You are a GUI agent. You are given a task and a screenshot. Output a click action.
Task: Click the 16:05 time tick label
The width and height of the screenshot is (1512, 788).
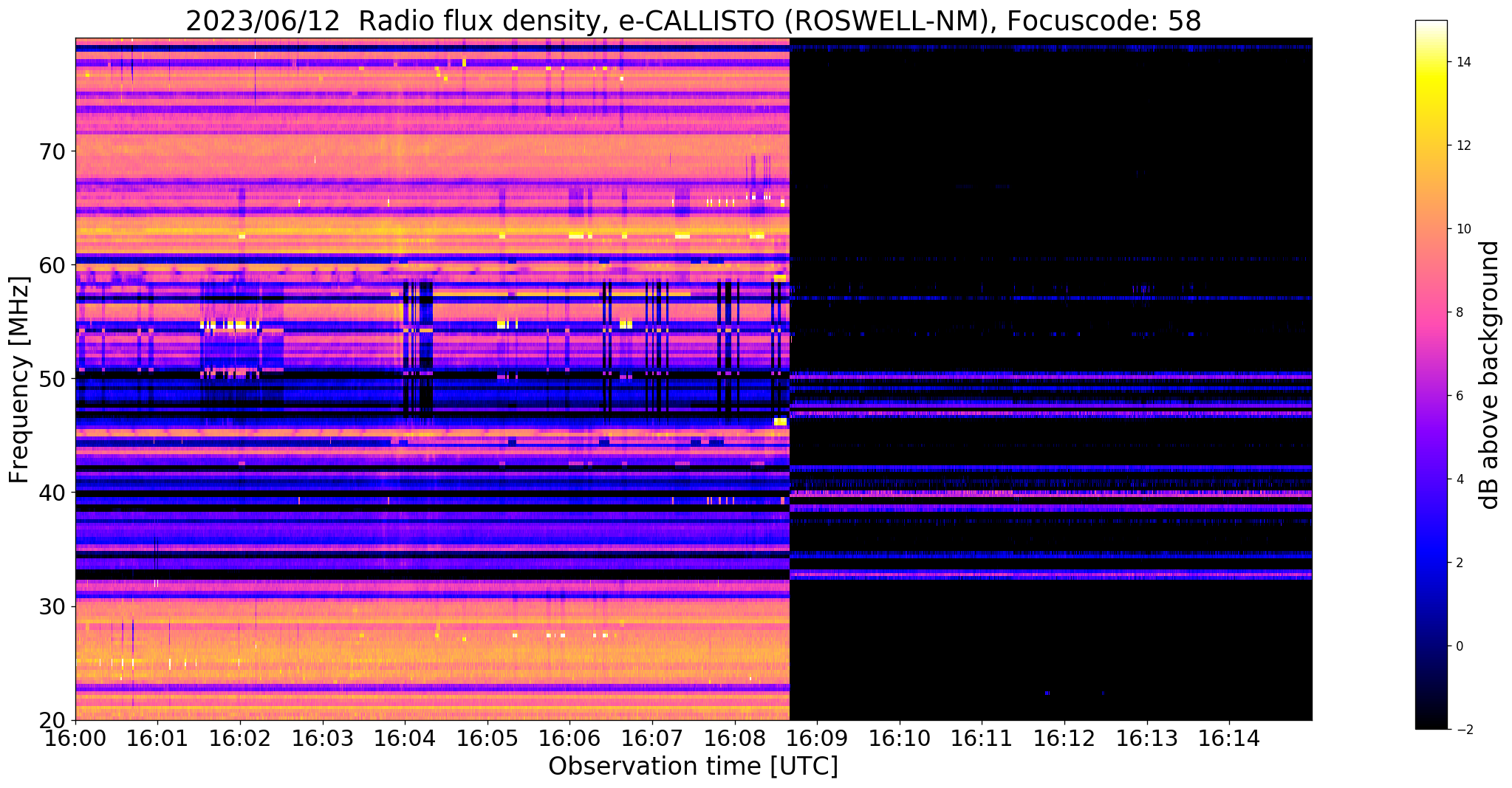pos(487,737)
